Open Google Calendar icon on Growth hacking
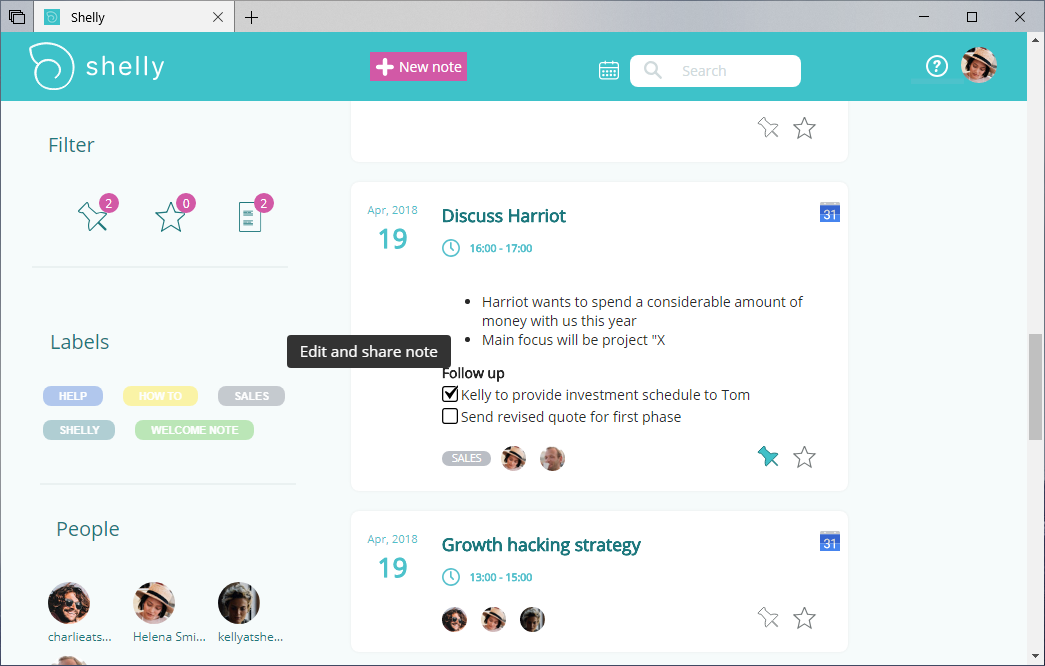The image size is (1045, 666). click(x=830, y=541)
